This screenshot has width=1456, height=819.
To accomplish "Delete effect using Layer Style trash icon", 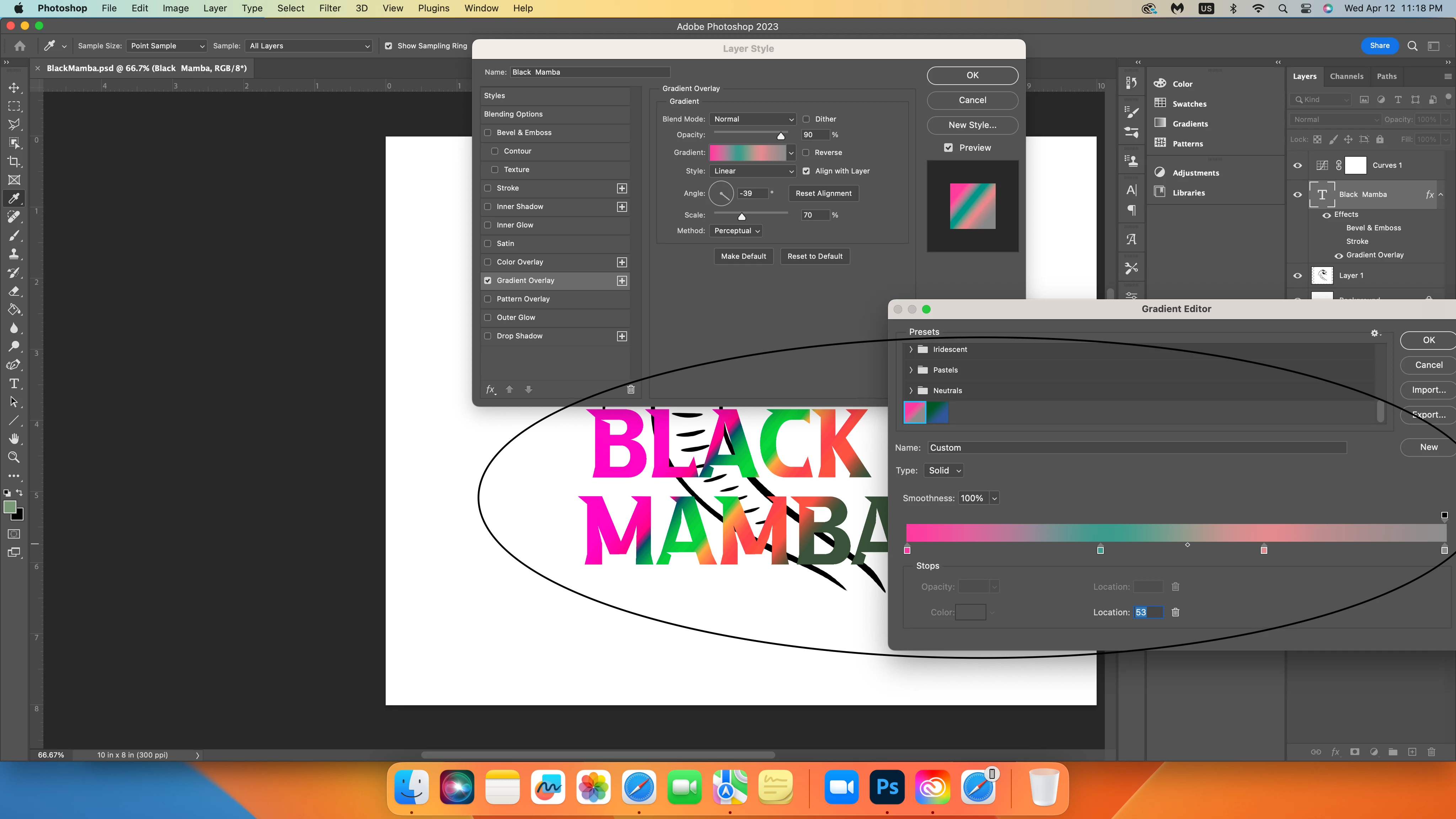I will [x=631, y=390].
